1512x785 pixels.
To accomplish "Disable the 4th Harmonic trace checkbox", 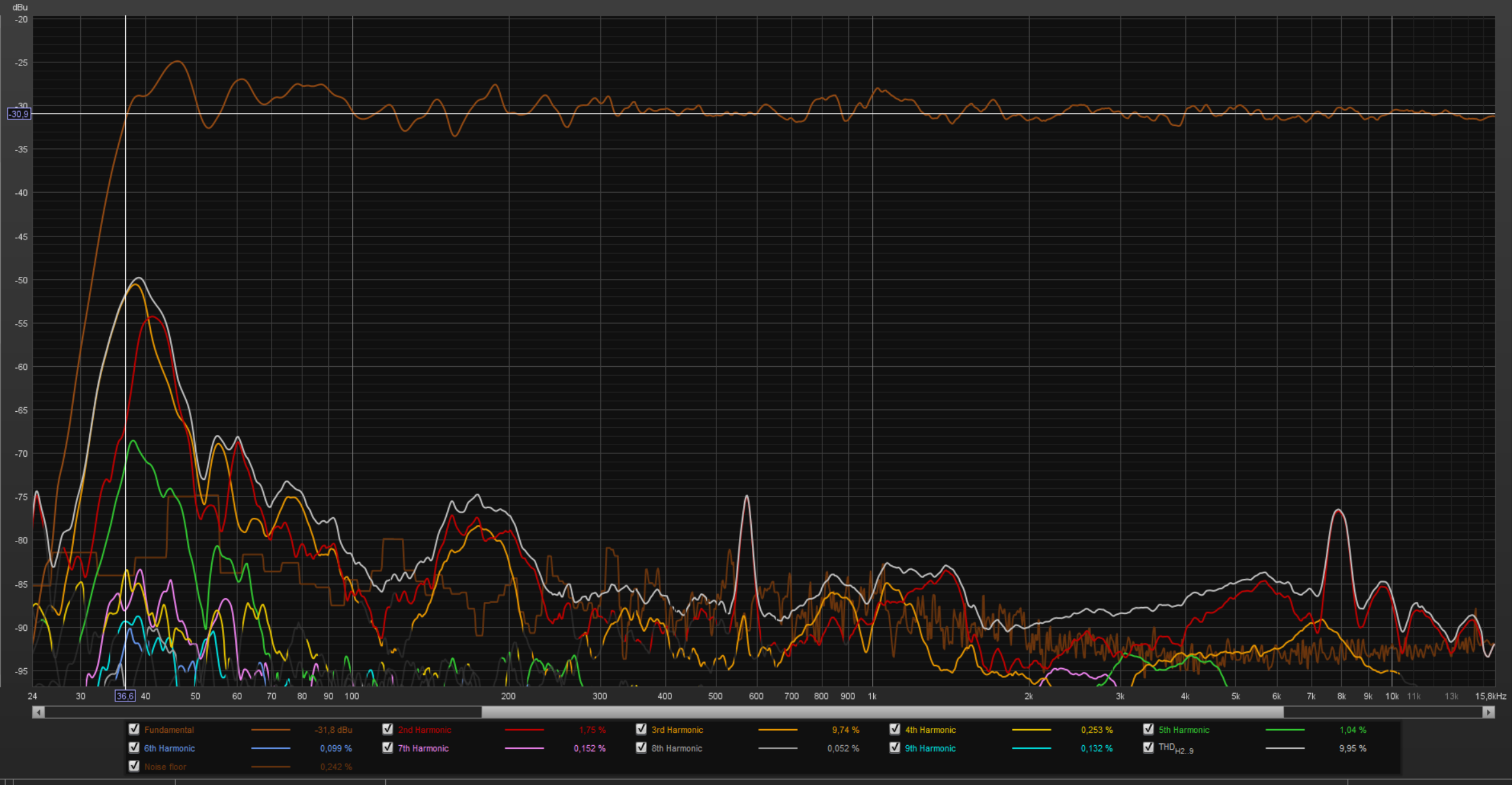I will pos(895,729).
